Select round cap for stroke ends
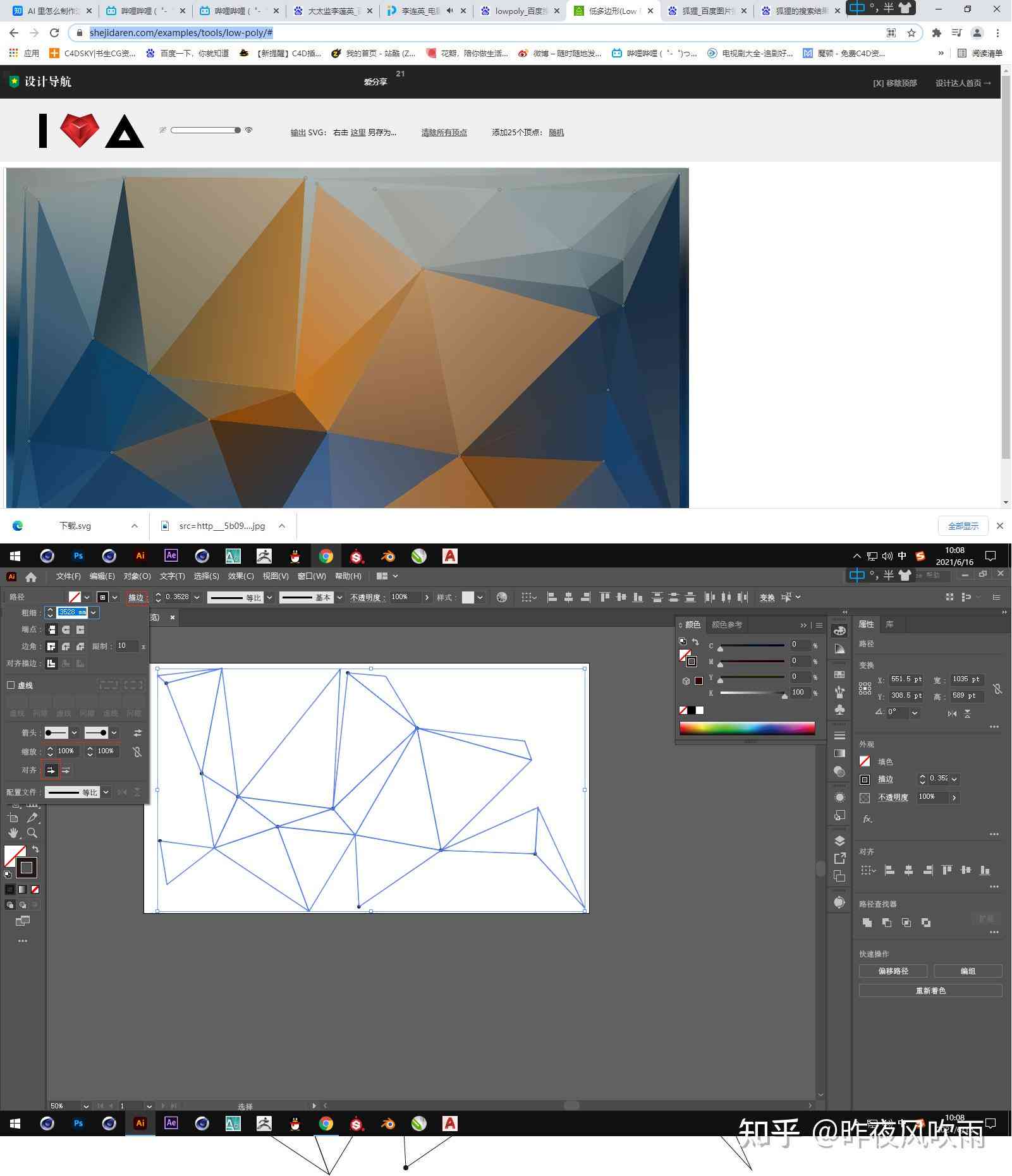This screenshot has width=1012, height=1176. (66, 629)
